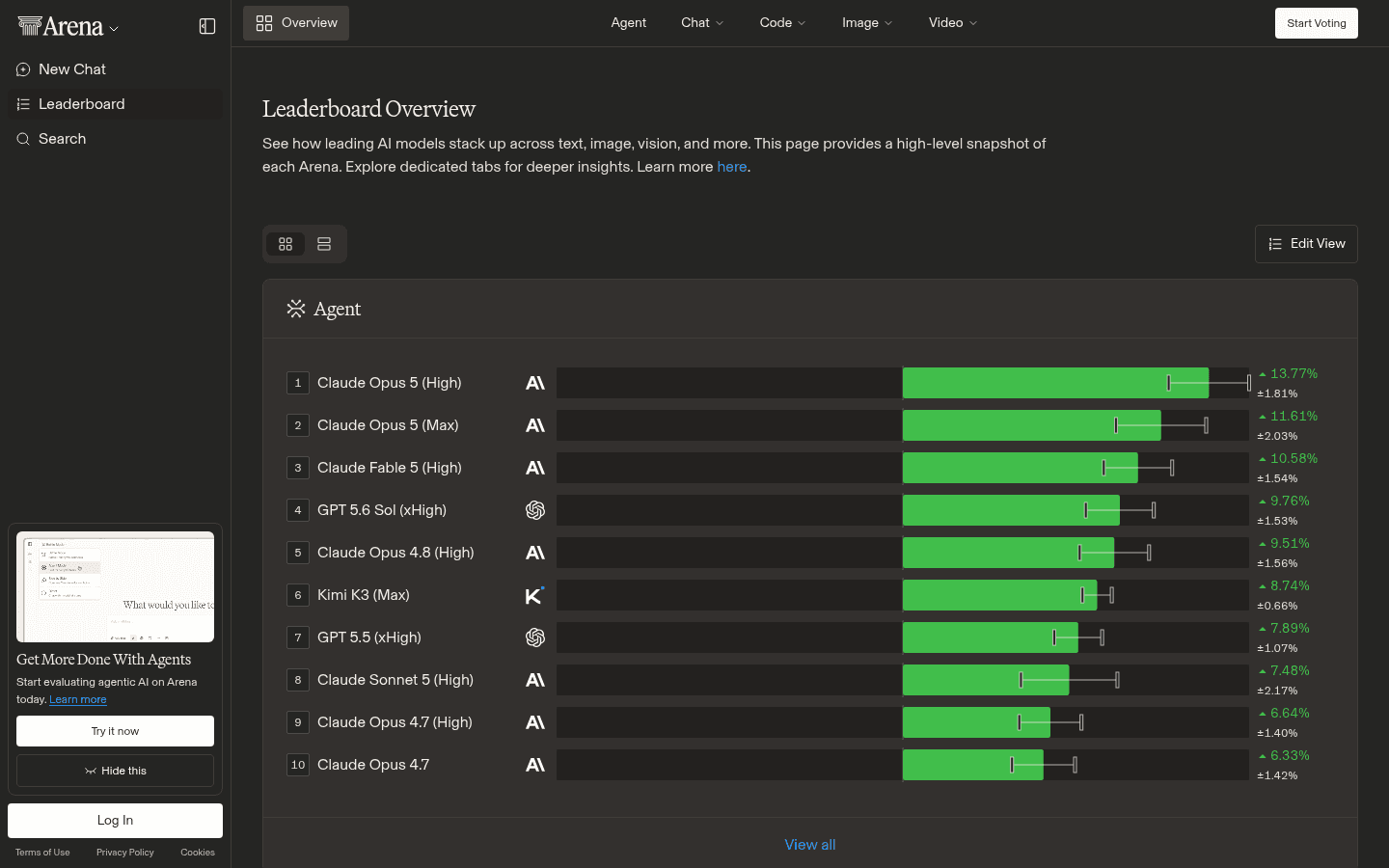This screenshot has height=868, width=1389.
Task: Click the Start Voting button
Action: point(1317,23)
